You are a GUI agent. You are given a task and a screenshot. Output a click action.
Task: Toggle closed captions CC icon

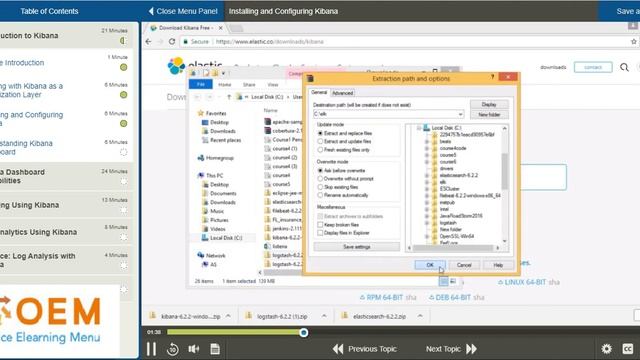628,349
